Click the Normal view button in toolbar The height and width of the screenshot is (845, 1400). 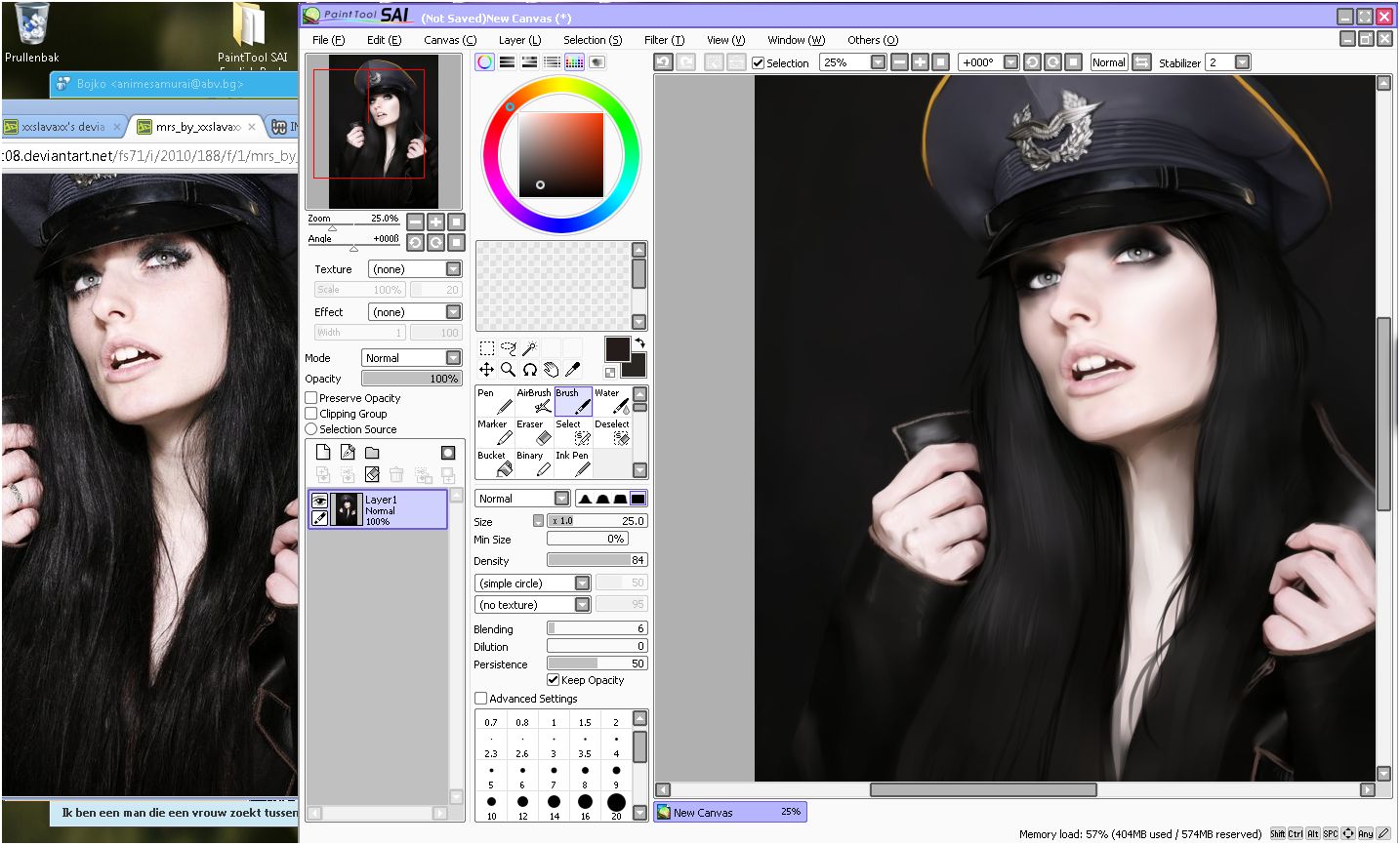click(1109, 62)
